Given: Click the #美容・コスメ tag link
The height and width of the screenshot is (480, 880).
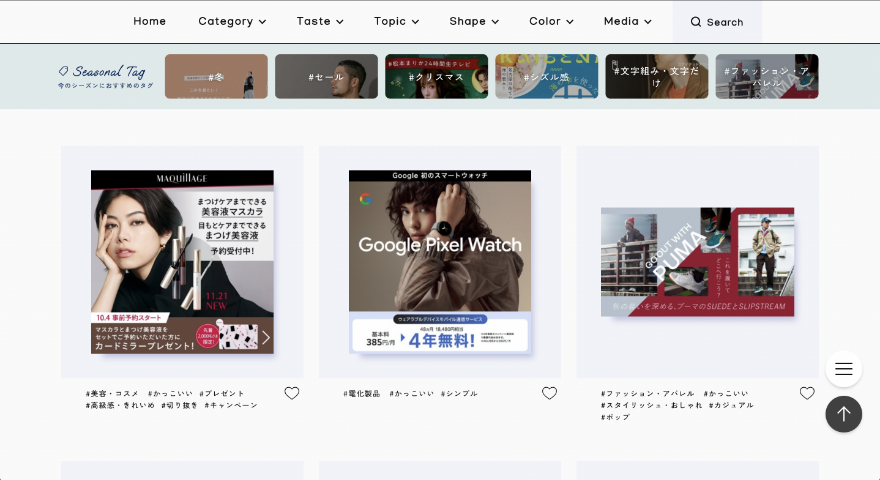Looking at the screenshot, I should pyautogui.click(x=112, y=394).
